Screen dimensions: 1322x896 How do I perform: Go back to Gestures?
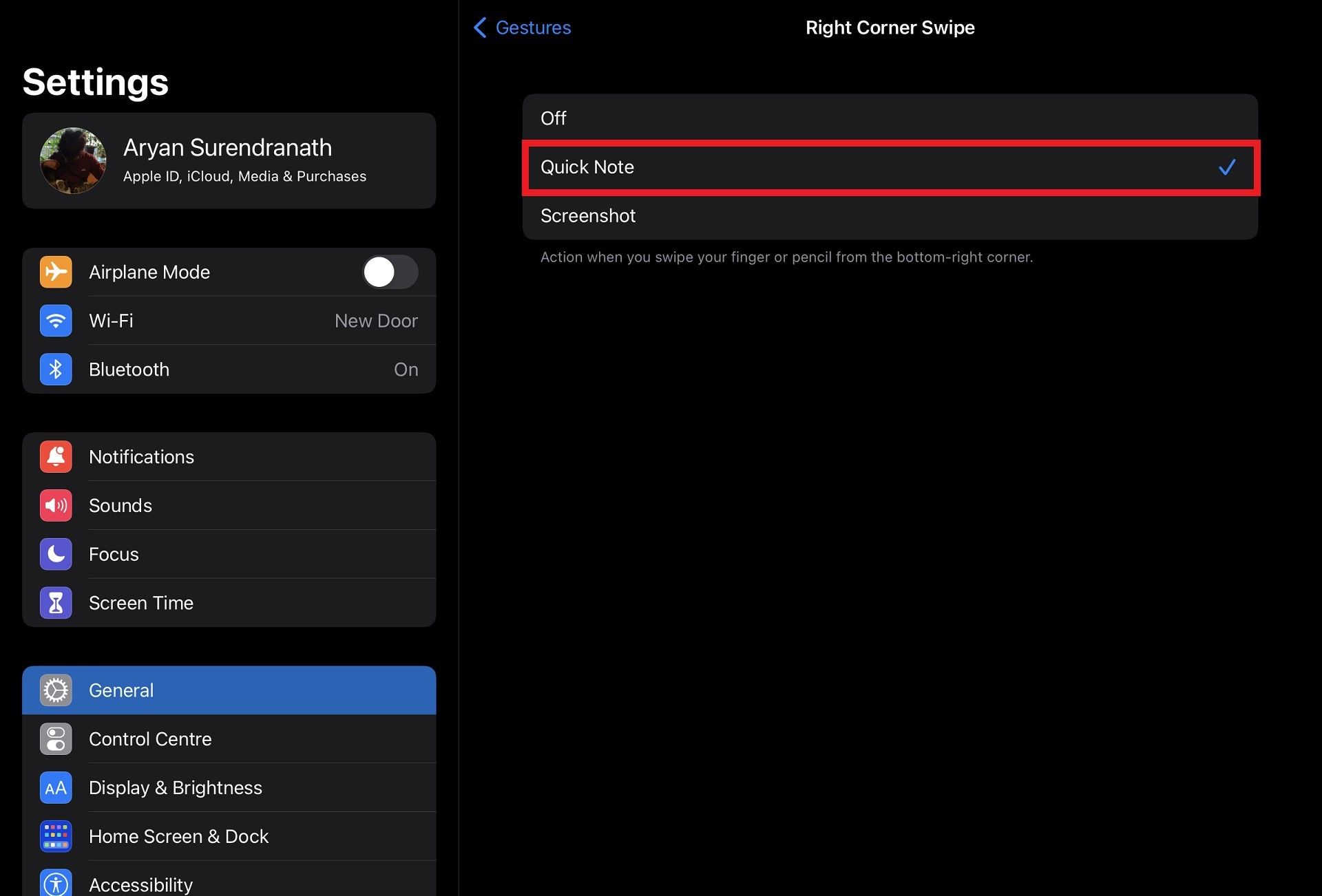click(x=522, y=28)
